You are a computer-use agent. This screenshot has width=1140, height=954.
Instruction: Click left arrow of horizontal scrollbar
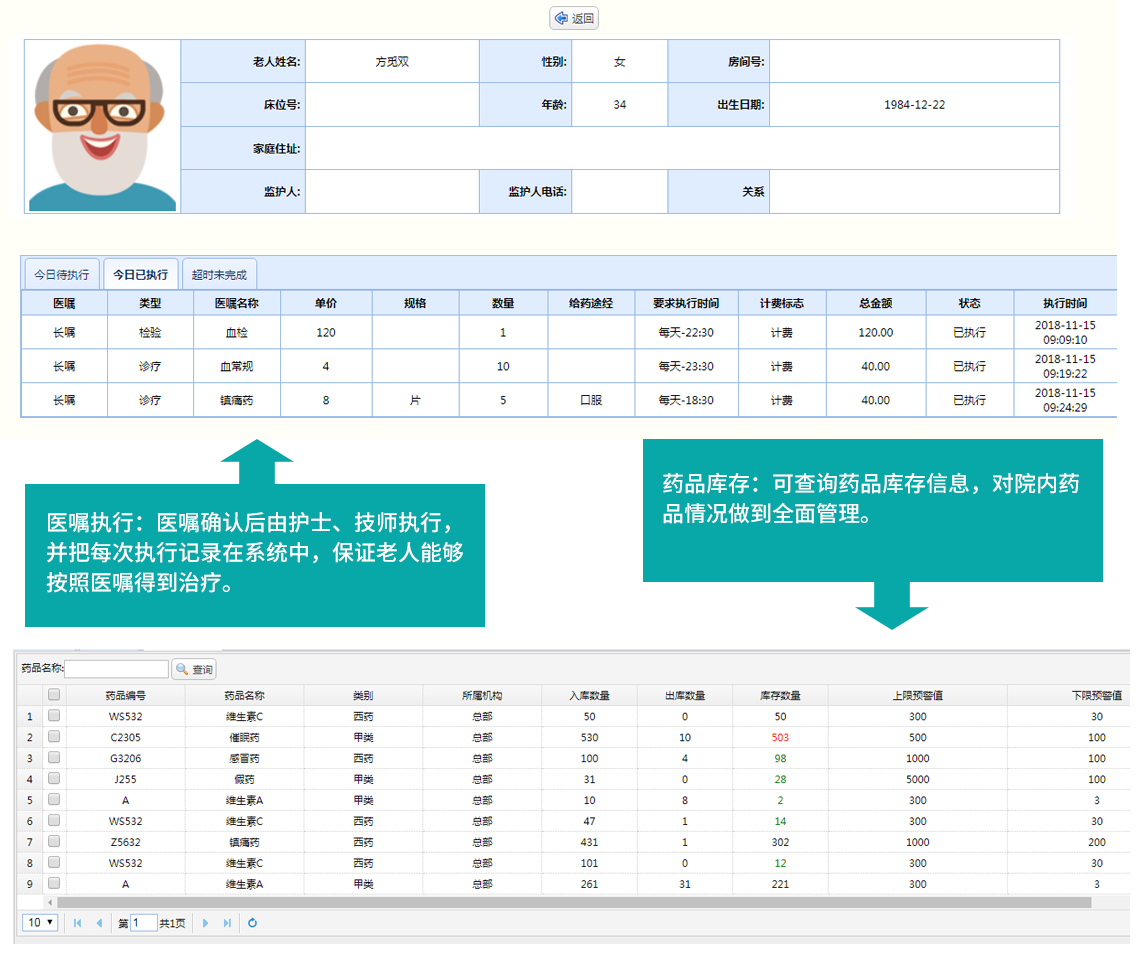pyautogui.click(x=49, y=902)
